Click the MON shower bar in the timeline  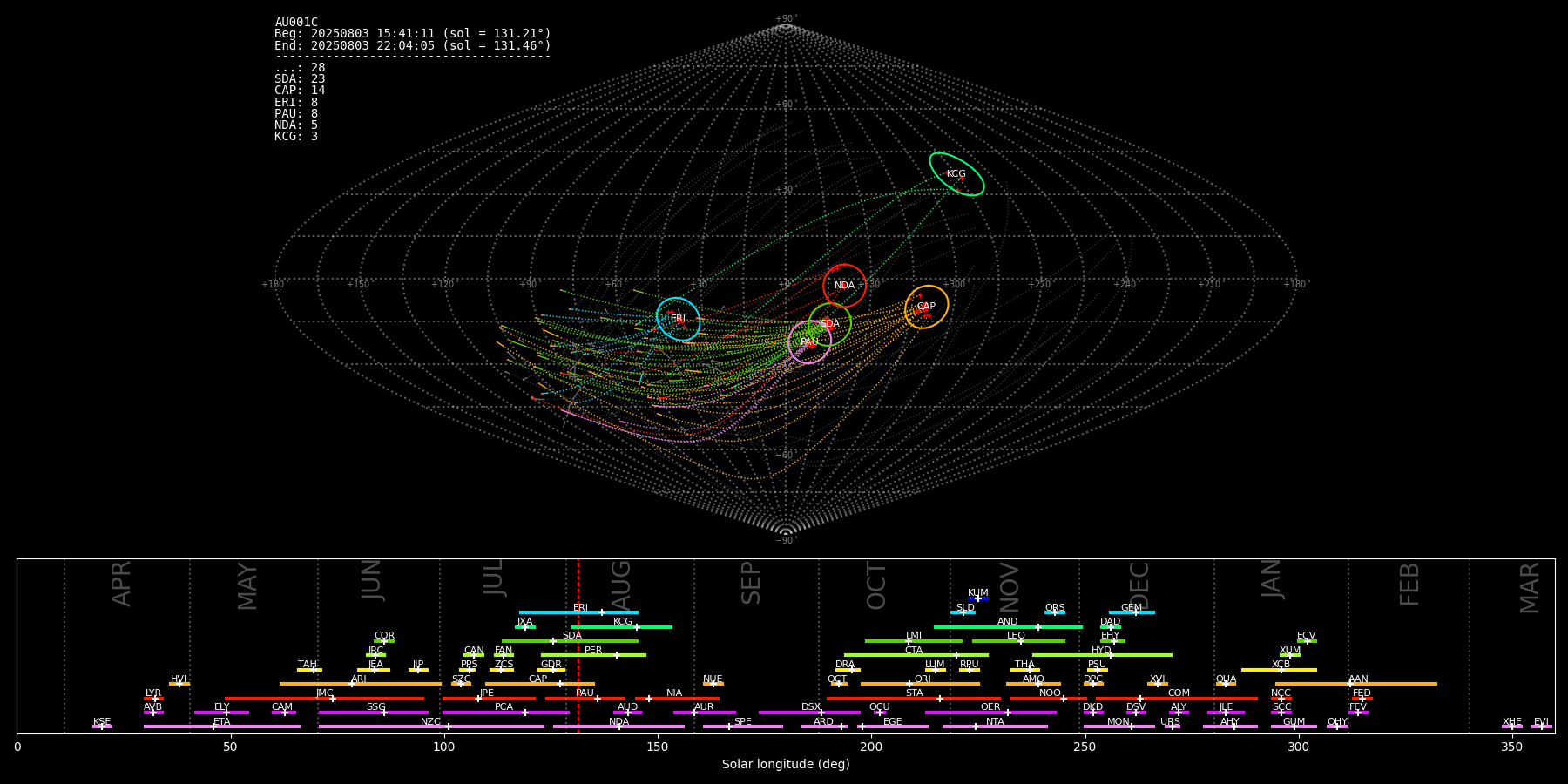pos(1119,727)
